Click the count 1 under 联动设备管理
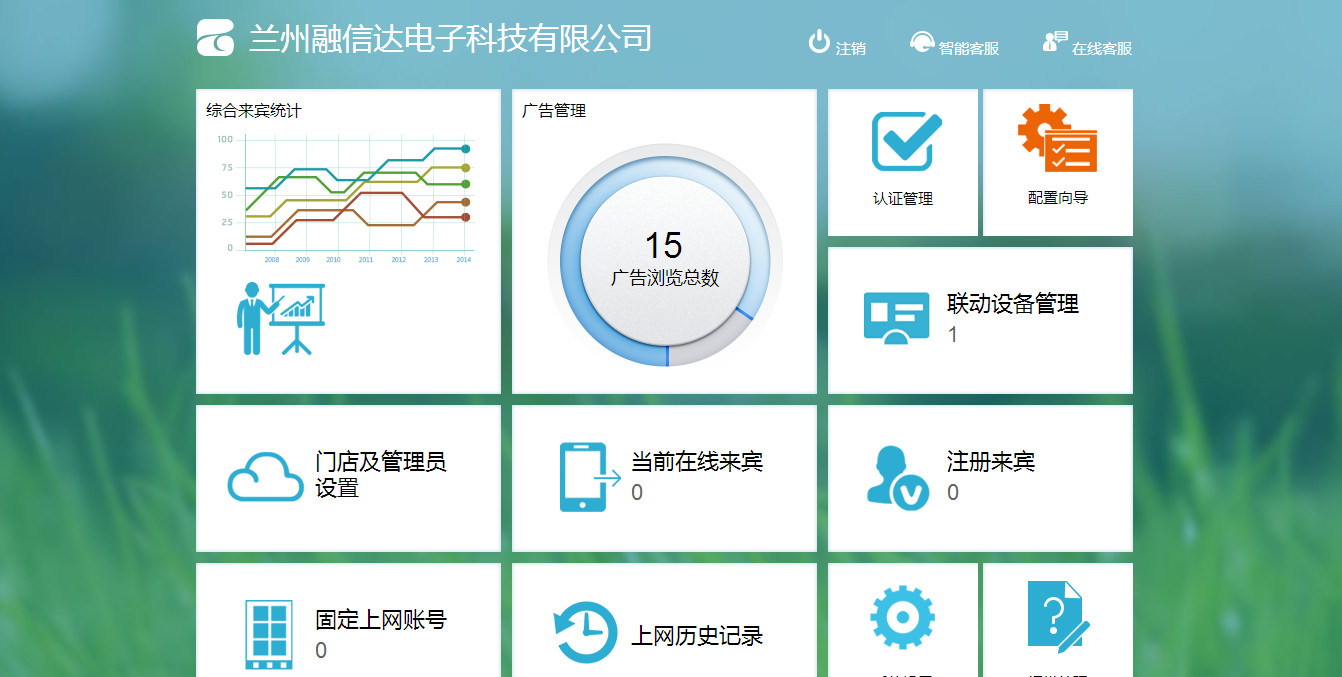The image size is (1342, 677). point(953,335)
